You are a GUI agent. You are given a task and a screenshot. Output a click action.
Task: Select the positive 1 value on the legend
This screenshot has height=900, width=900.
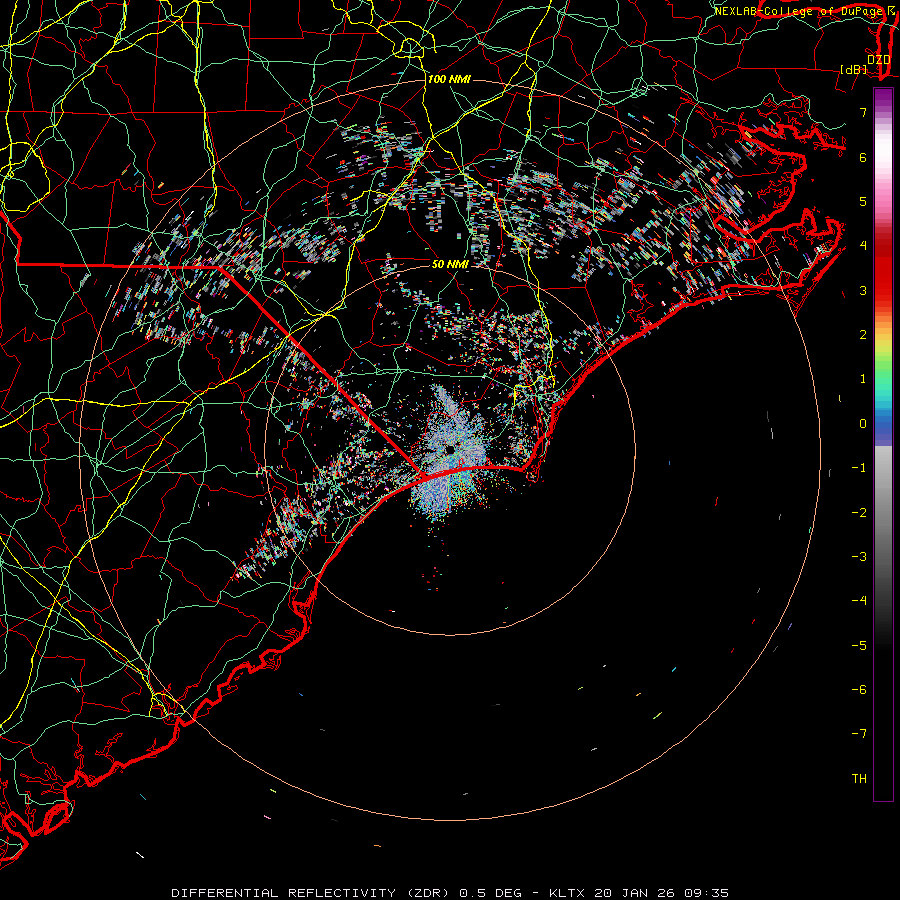click(863, 379)
